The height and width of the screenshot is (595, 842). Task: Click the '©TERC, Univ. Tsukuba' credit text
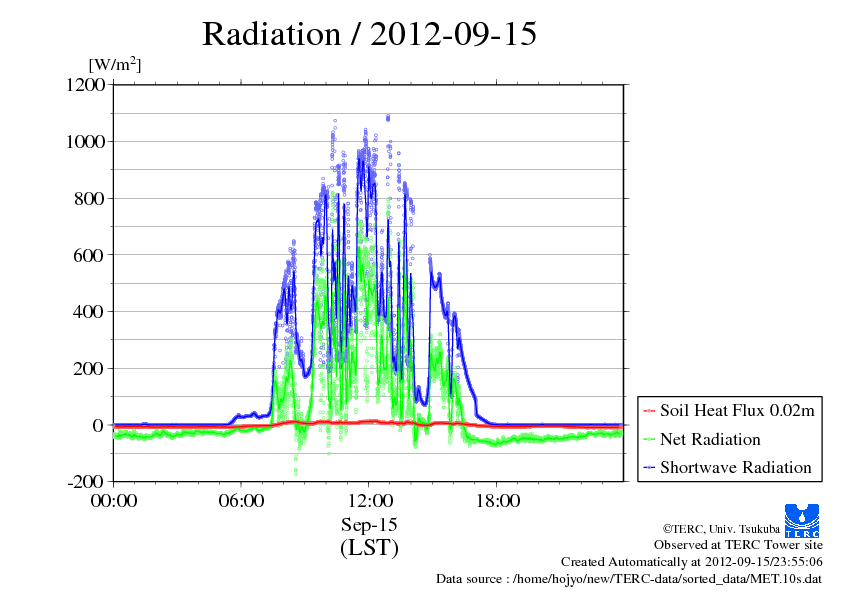click(721, 529)
